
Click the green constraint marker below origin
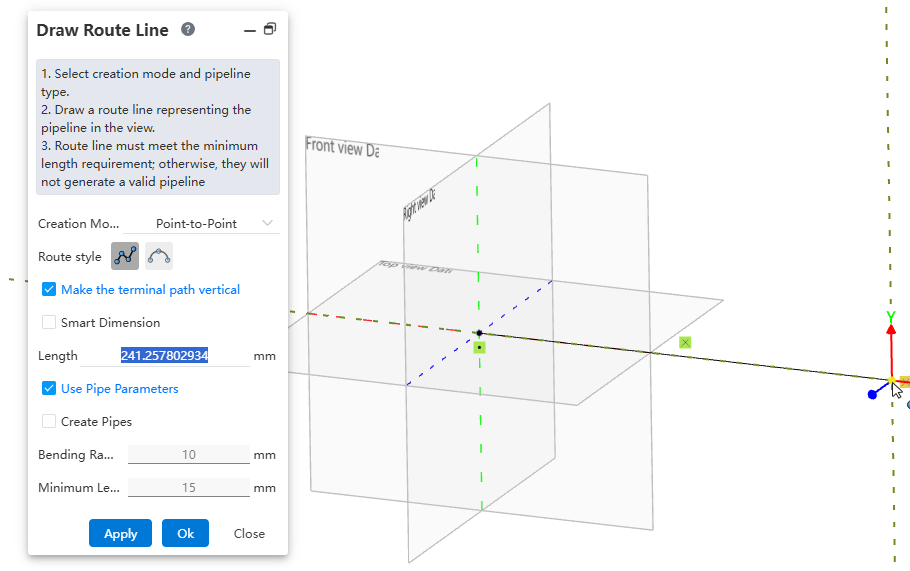point(480,347)
